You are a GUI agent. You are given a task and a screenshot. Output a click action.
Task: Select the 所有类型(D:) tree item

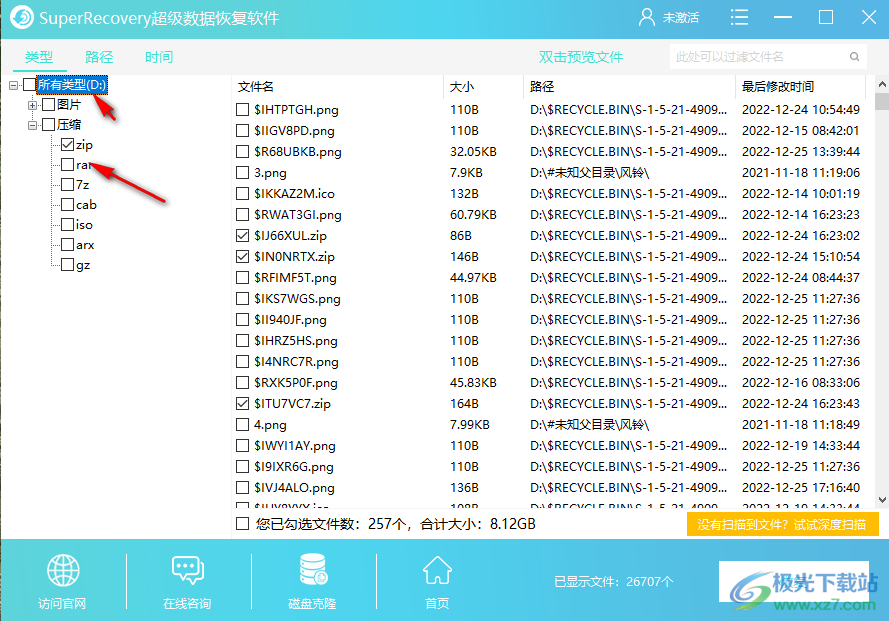click(x=72, y=85)
